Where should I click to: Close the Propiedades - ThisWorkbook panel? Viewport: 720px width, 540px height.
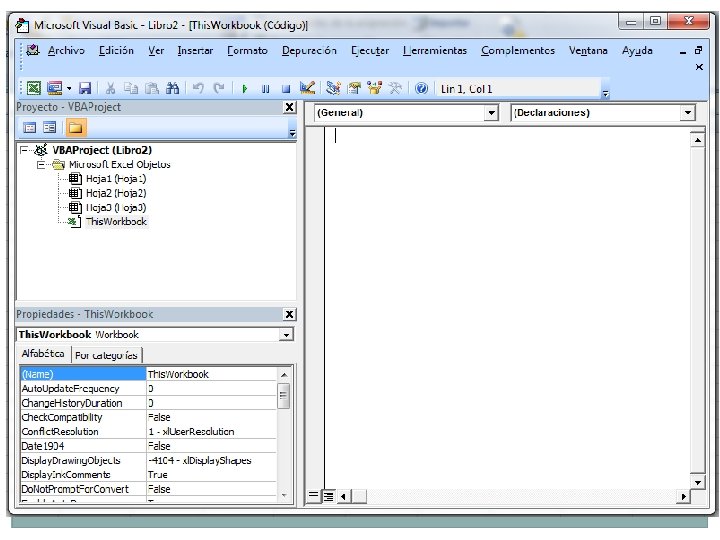pyautogui.click(x=289, y=314)
